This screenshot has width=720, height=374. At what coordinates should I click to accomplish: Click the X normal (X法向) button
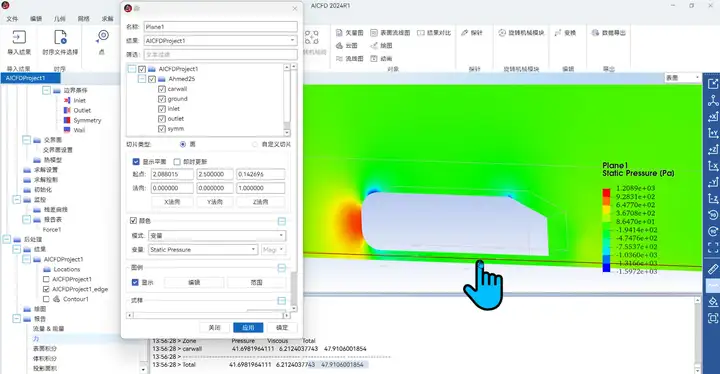pos(172,202)
